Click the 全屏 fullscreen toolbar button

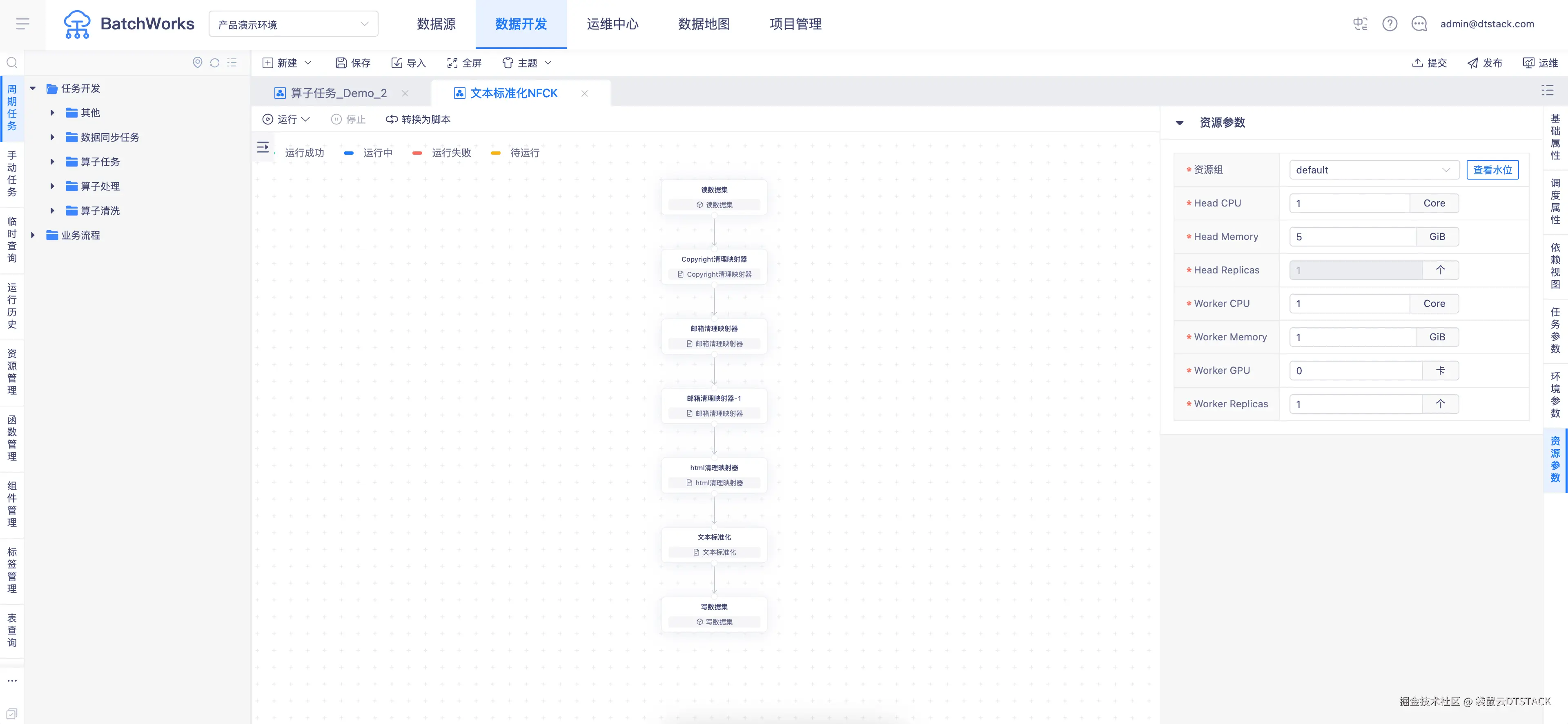click(464, 63)
